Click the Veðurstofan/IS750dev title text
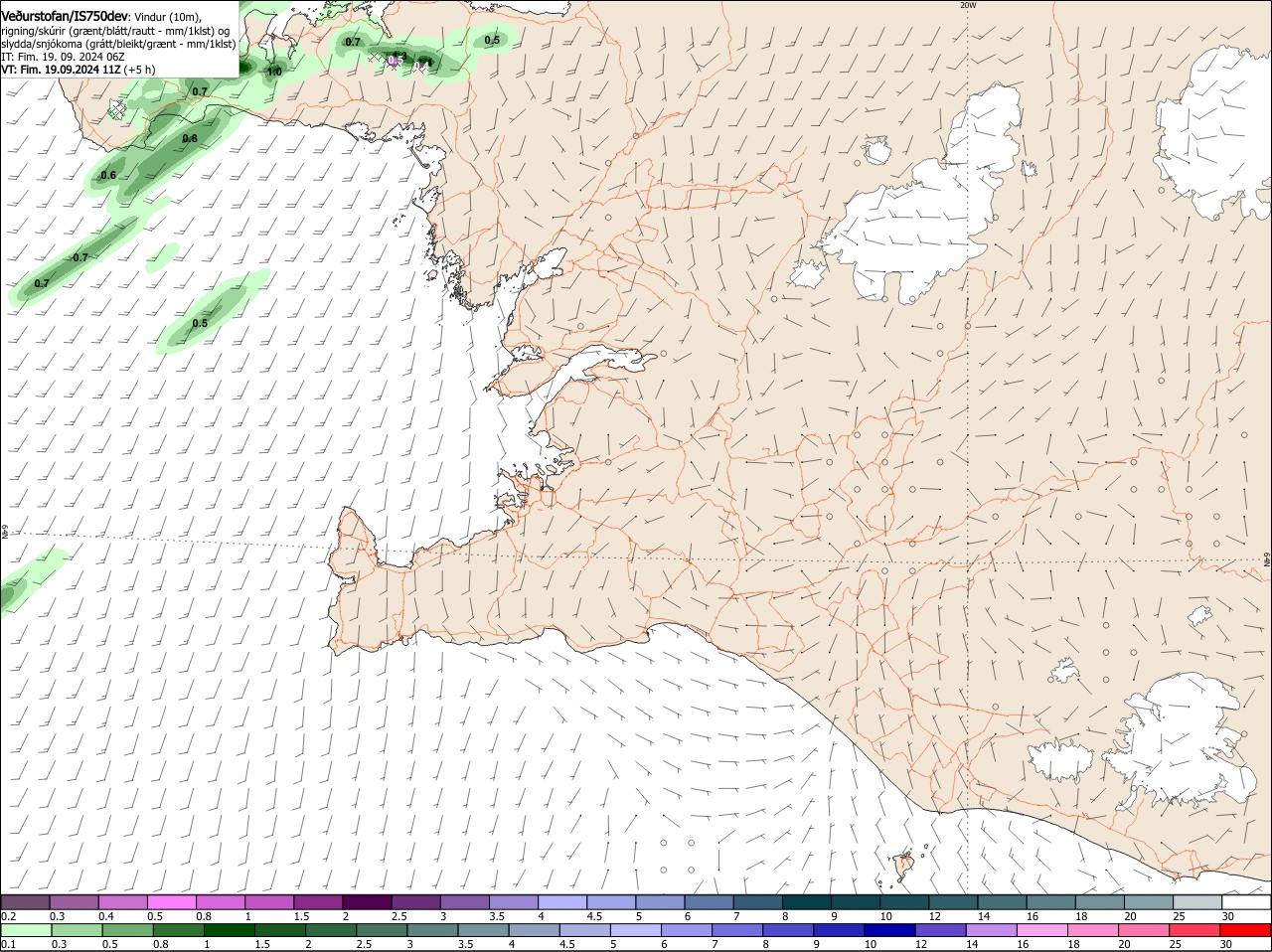This screenshot has height=952, width=1272. [x=65, y=17]
